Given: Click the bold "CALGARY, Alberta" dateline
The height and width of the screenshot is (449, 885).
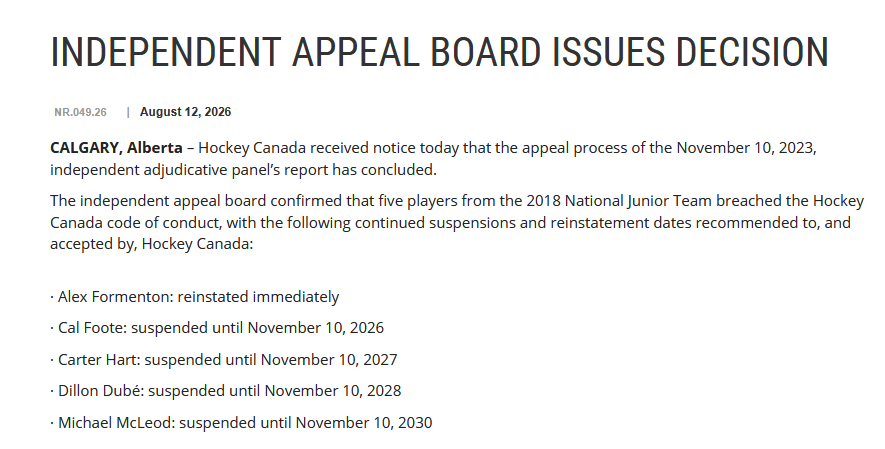Looking at the screenshot, I should pos(116,148).
